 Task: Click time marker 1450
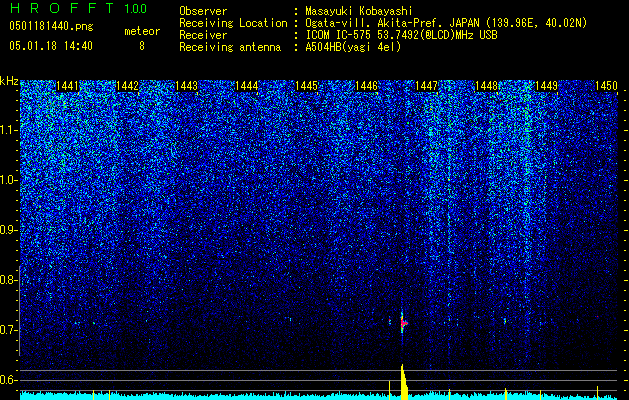606,86
